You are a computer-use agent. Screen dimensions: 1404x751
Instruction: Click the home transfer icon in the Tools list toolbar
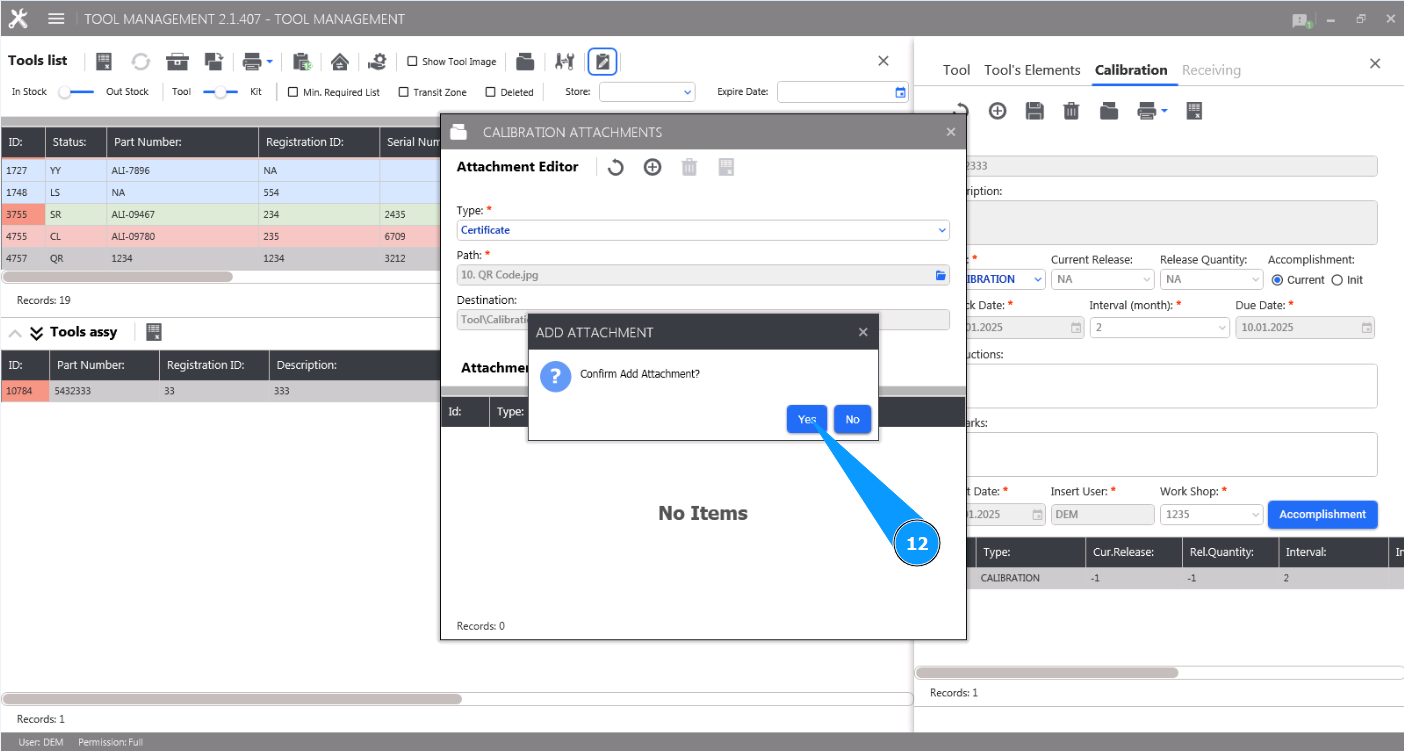[x=340, y=61]
